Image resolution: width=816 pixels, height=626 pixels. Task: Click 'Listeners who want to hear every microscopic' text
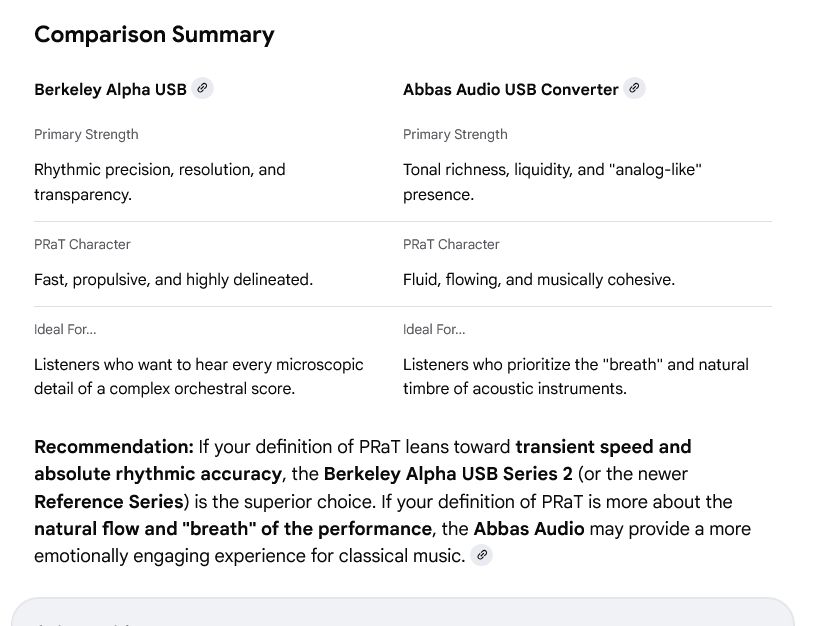[x=198, y=365]
